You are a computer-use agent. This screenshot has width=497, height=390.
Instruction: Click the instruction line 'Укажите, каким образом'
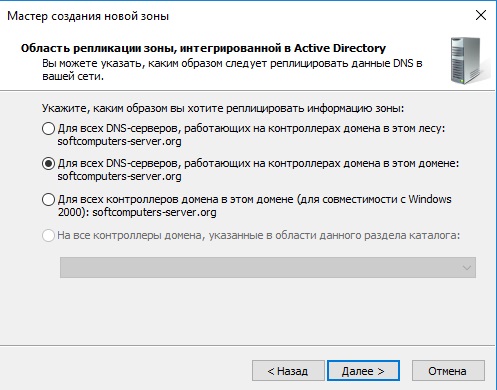point(223,108)
